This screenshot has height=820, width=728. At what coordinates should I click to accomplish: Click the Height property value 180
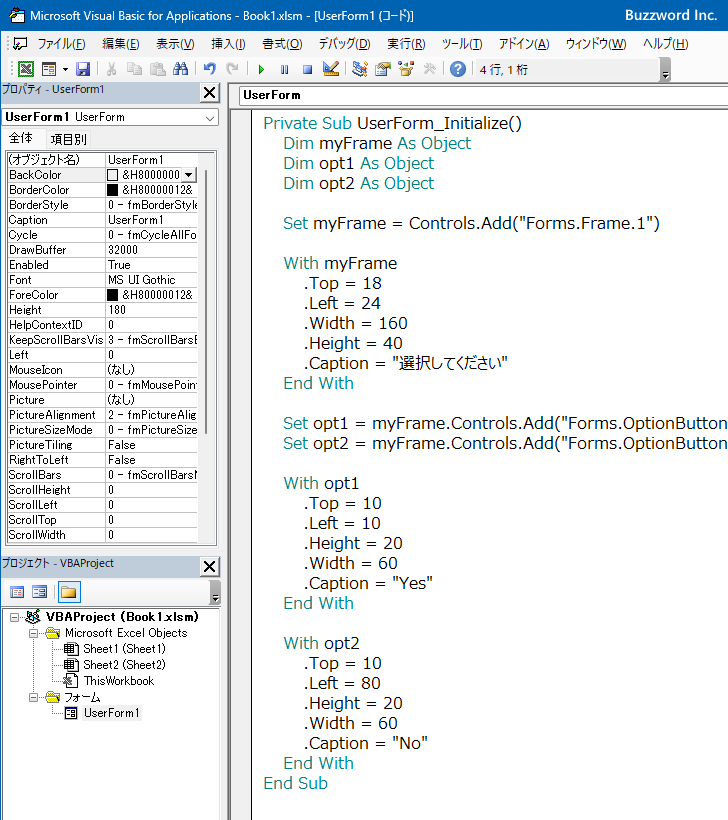point(152,310)
